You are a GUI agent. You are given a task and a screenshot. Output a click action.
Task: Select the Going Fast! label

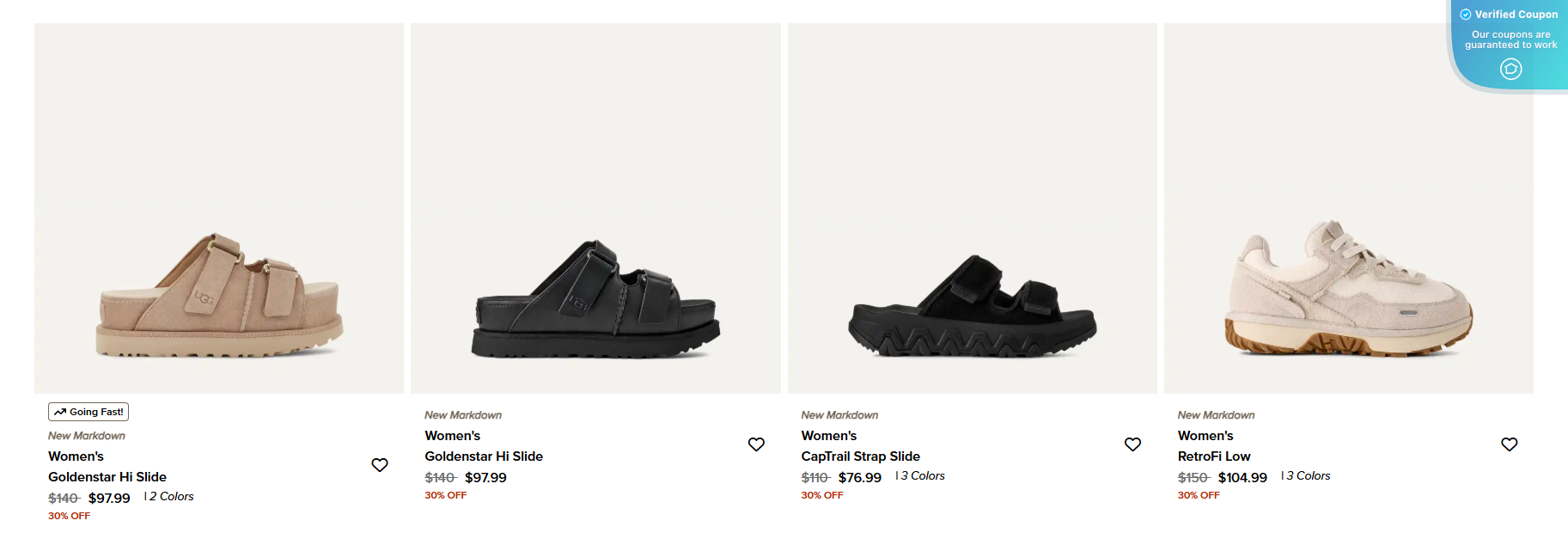pyautogui.click(x=88, y=411)
